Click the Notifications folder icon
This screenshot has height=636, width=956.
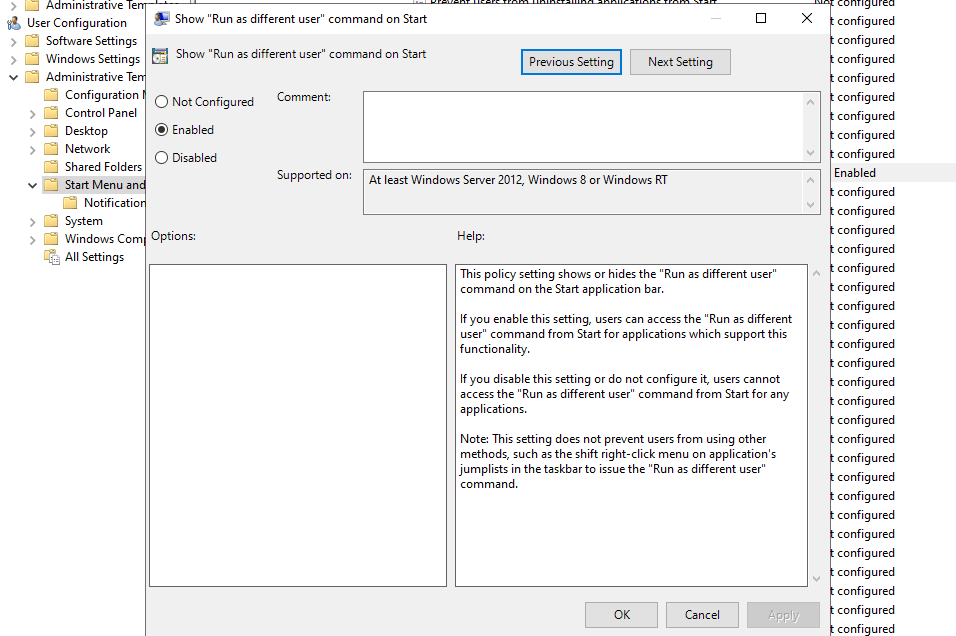click(71, 203)
